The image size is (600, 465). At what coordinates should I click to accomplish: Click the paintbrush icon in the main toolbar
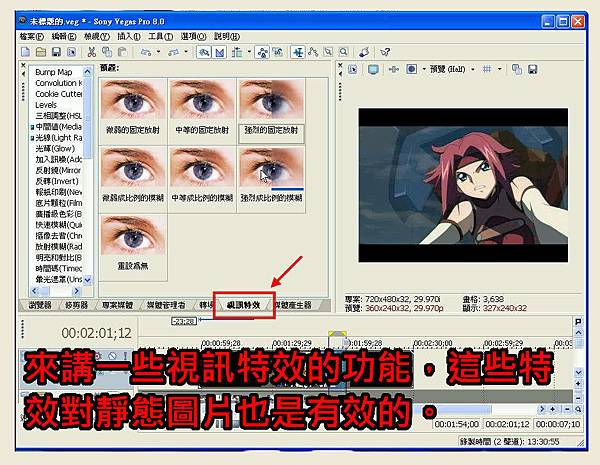pyautogui.click(x=364, y=52)
